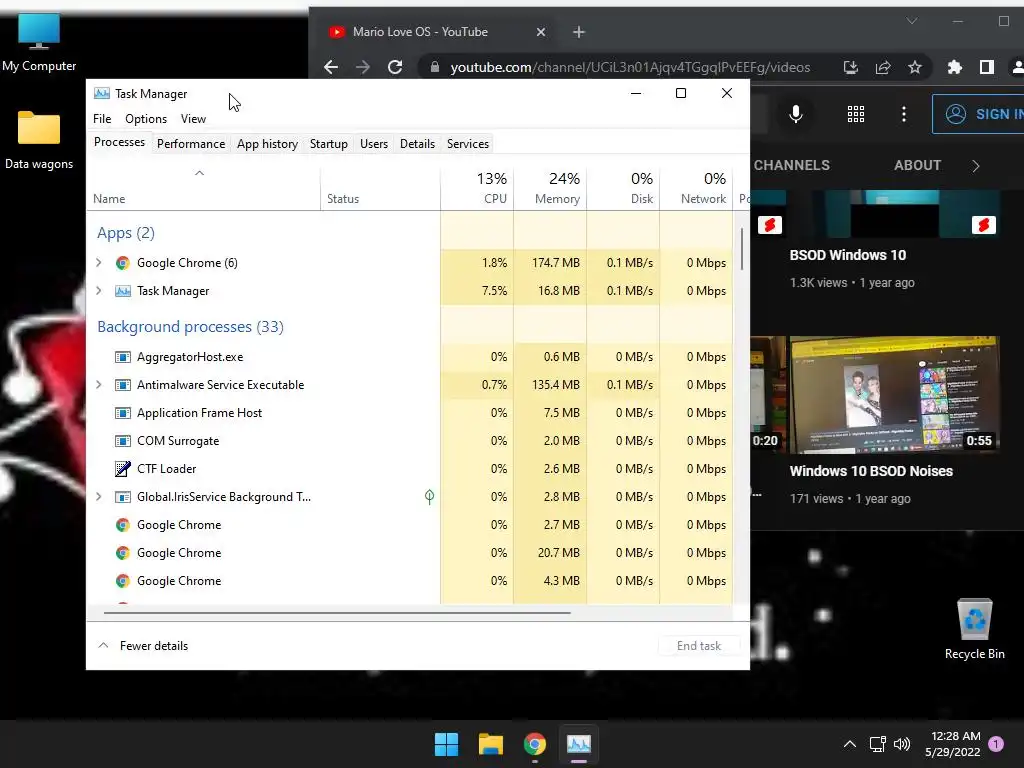
Task: Reload the YouTube page in Chrome
Action: click(394, 67)
